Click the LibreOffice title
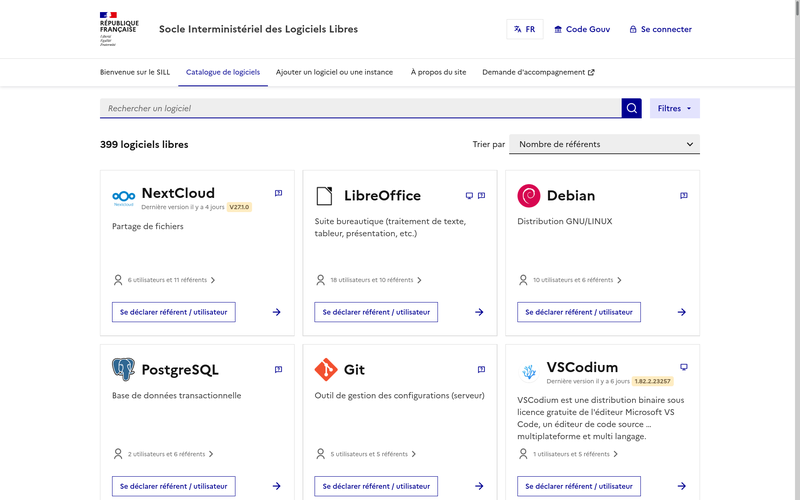The image size is (800, 500). pos(382,195)
